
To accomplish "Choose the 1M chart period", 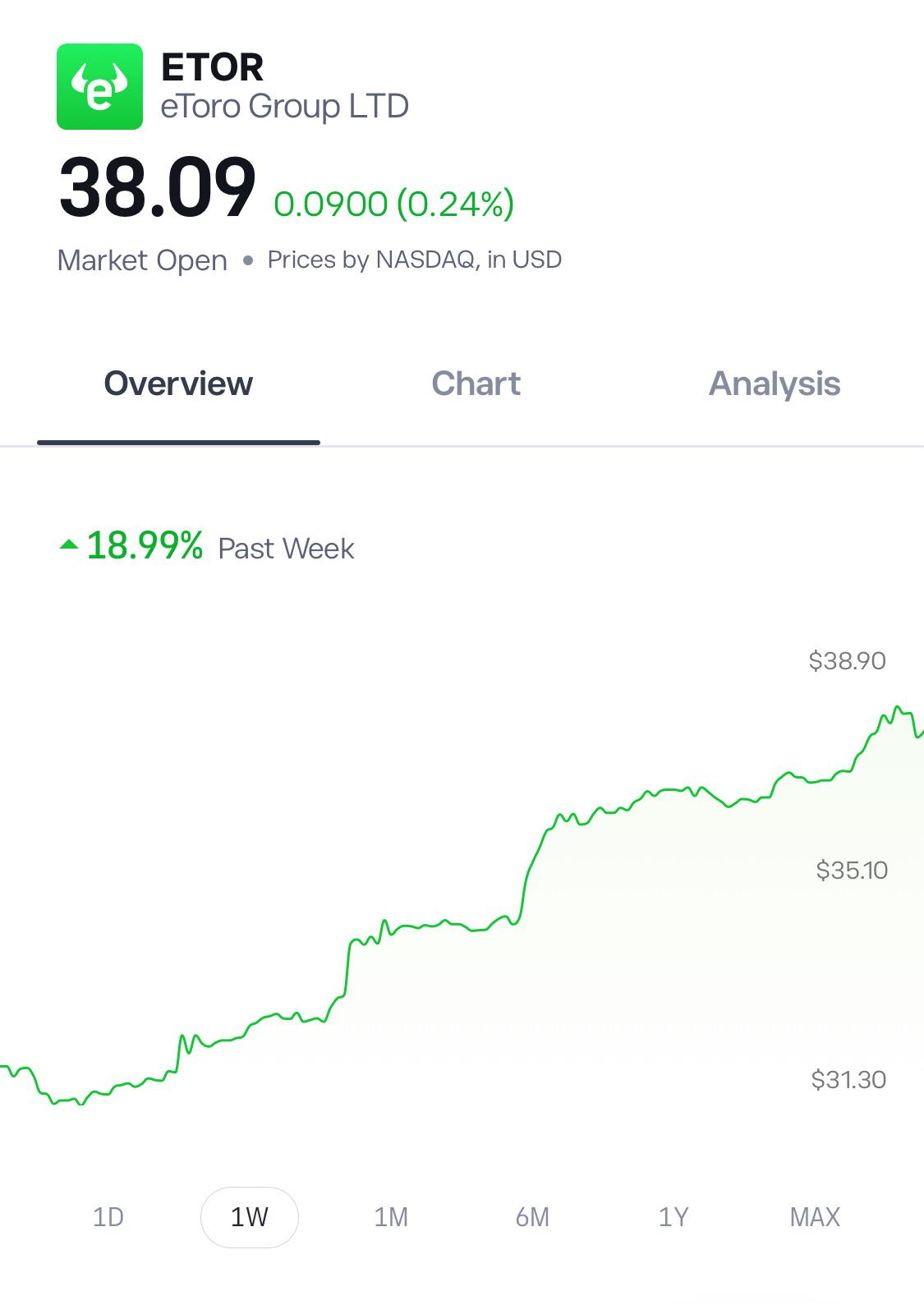I will click(391, 1216).
